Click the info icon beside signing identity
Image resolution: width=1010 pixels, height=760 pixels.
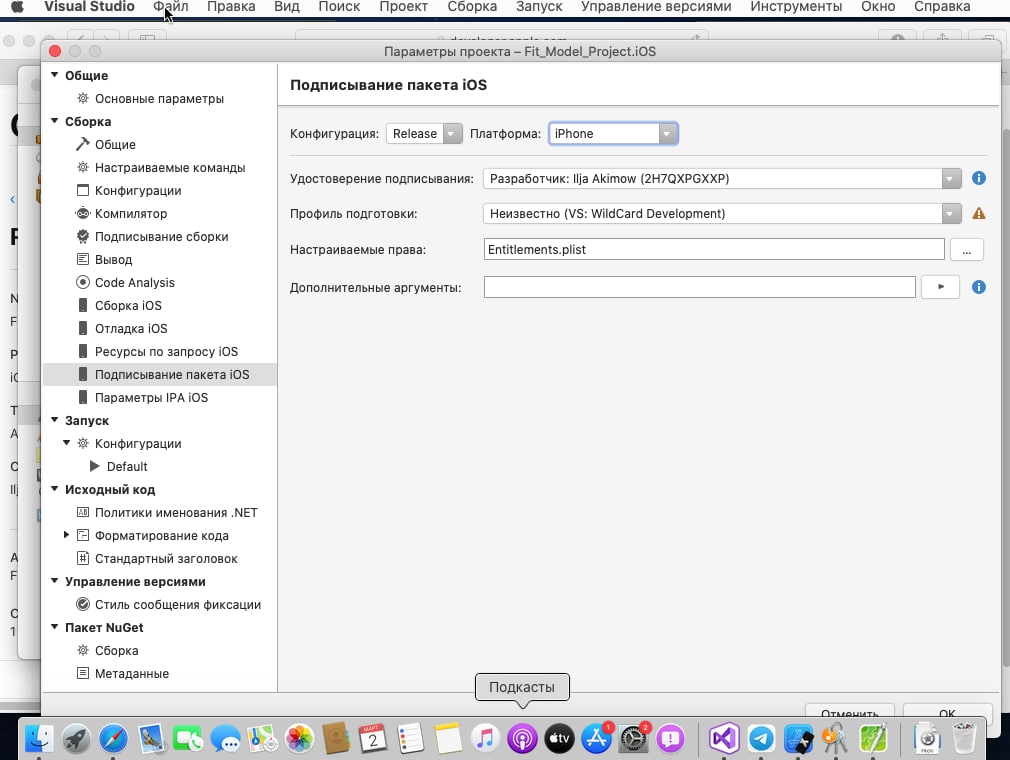[978, 178]
